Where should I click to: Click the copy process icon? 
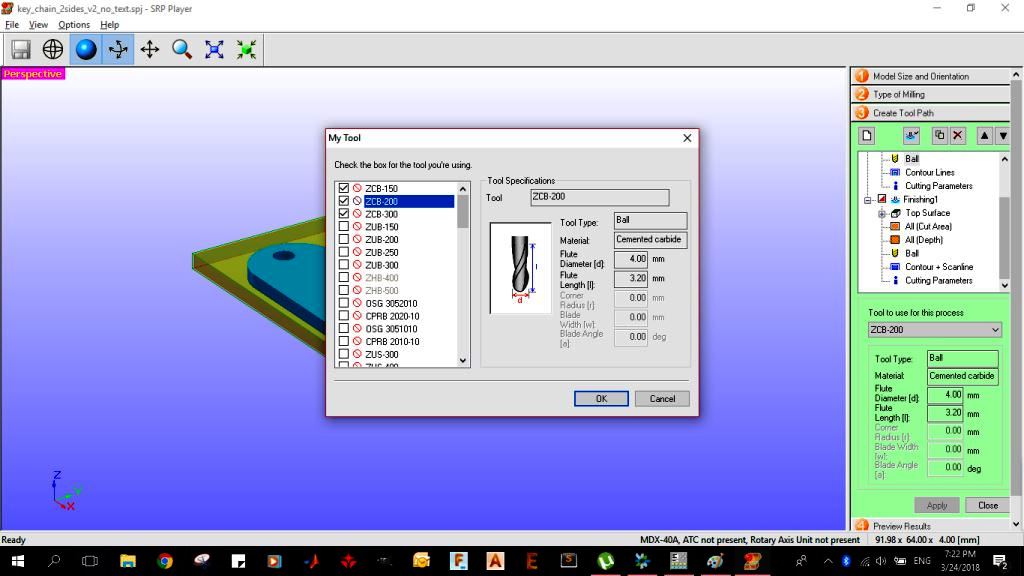pos(940,136)
